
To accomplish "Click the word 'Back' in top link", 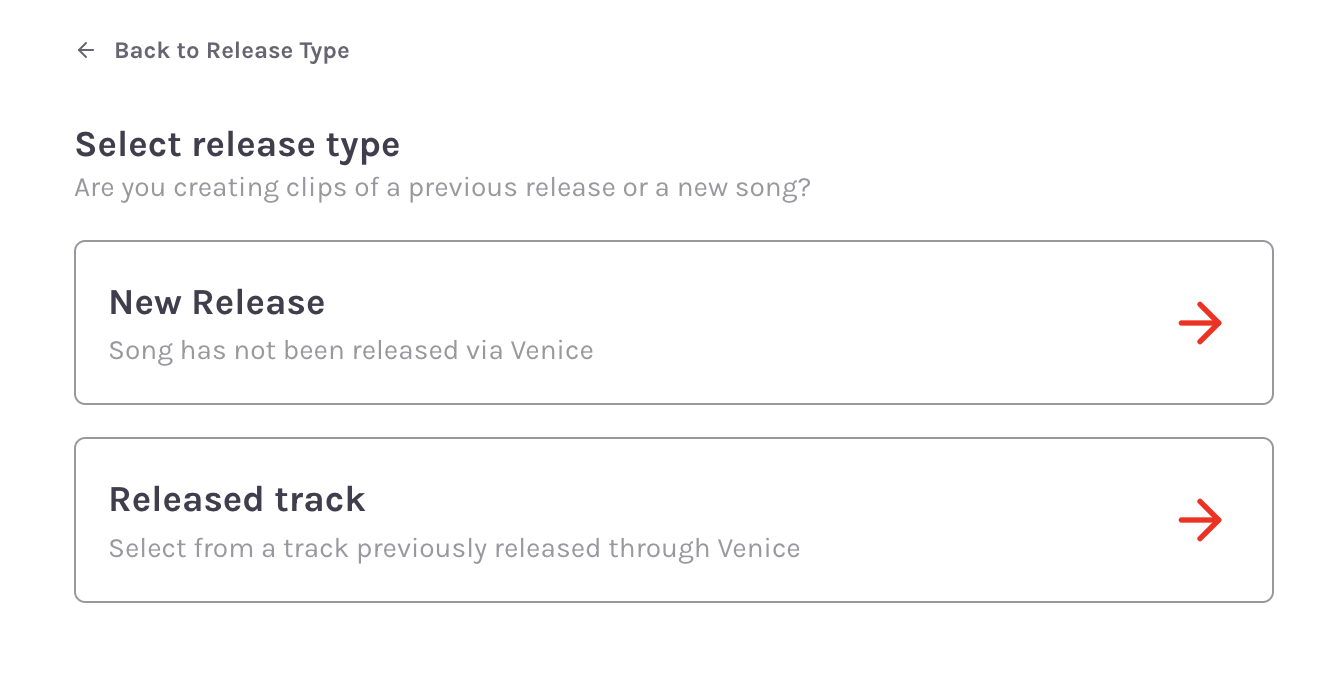I will (x=142, y=50).
